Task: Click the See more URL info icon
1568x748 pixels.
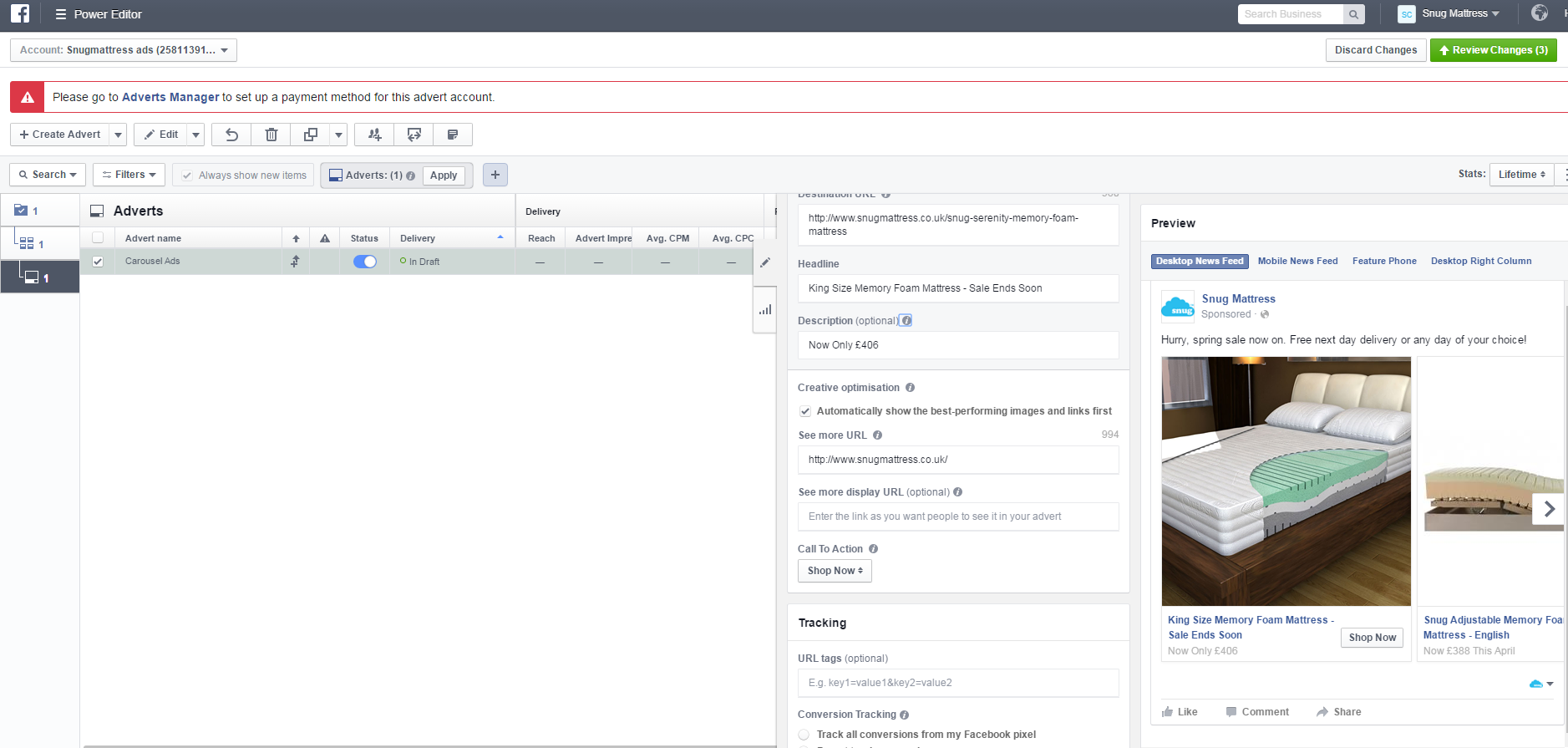Action: pyautogui.click(x=877, y=435)
